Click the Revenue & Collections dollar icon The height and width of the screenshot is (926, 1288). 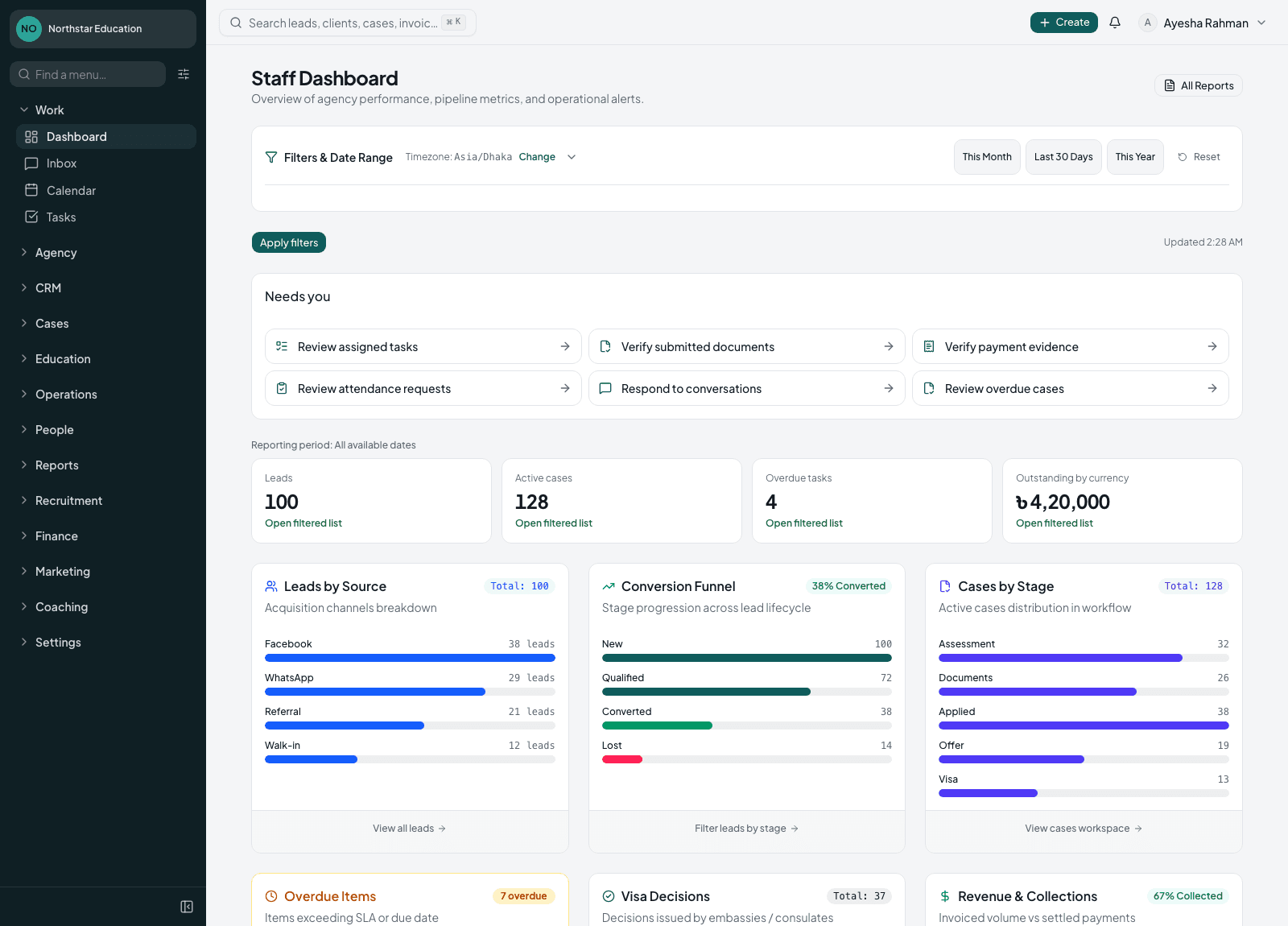click(945, 896)
